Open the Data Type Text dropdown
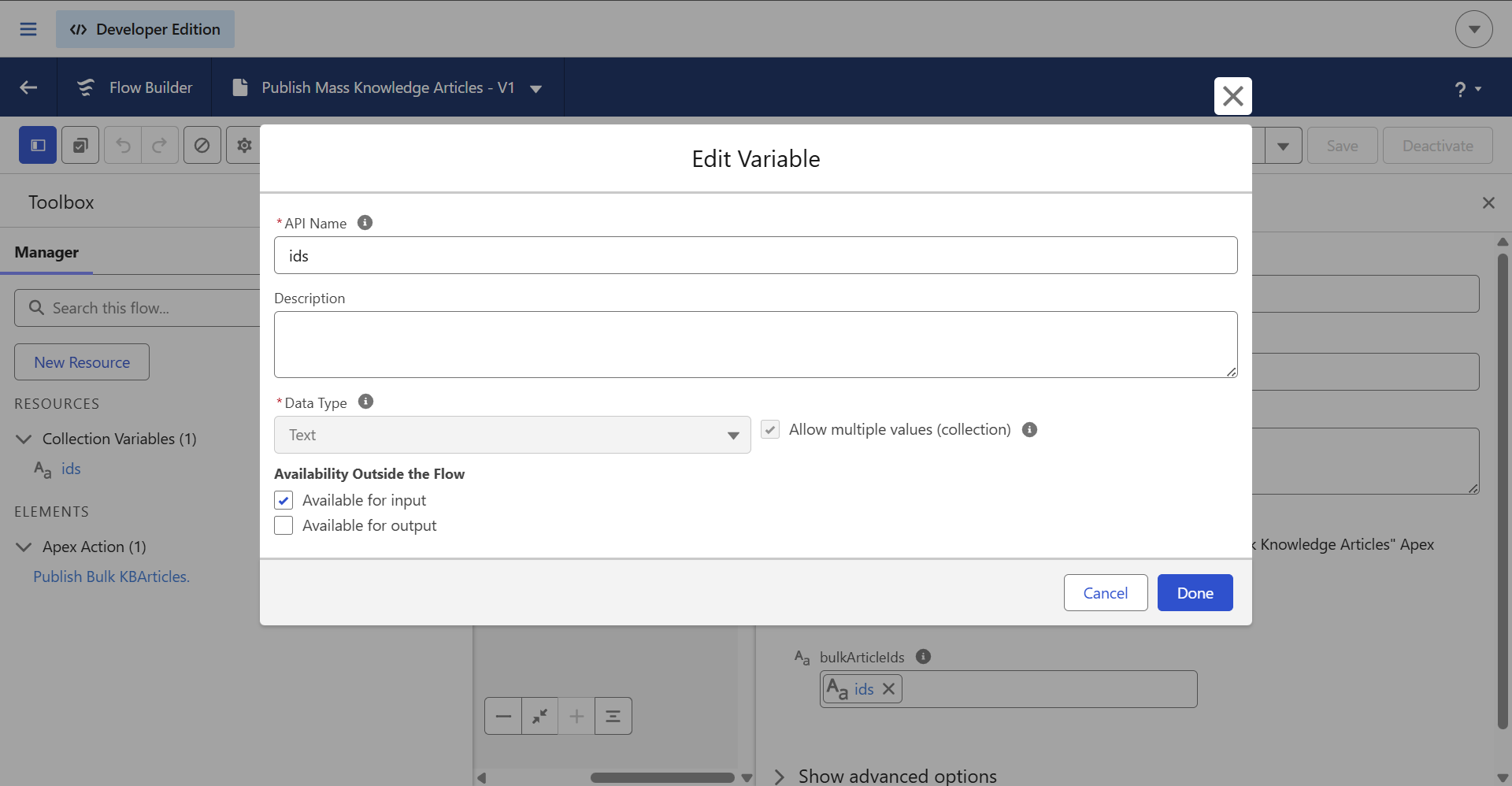The image size is (1512, 786). click(512, 435)
